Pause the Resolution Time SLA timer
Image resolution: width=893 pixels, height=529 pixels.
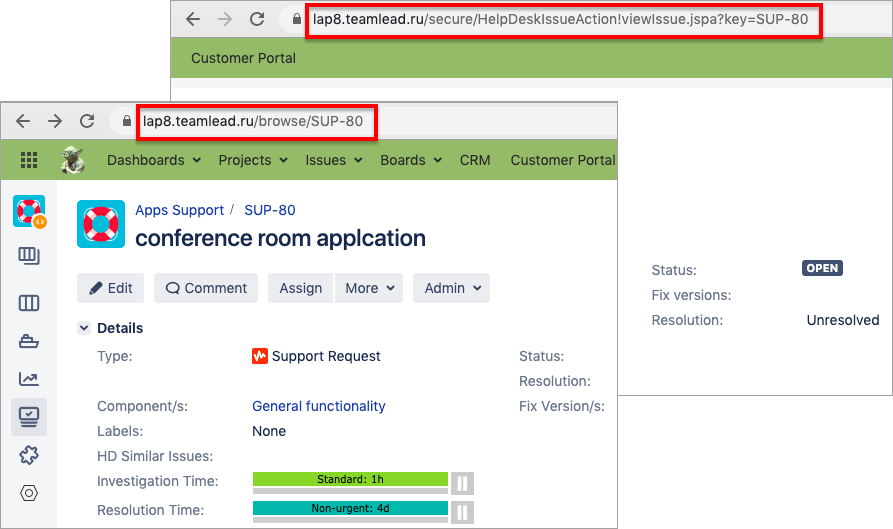click(462, 512)
